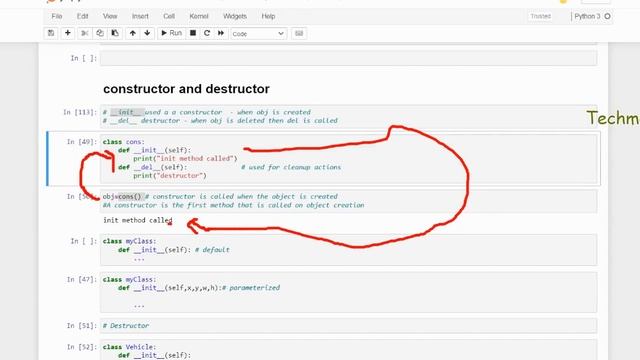
Task: Open the Kernel menu
Action: pyautogui.click(x=199, y=16)
